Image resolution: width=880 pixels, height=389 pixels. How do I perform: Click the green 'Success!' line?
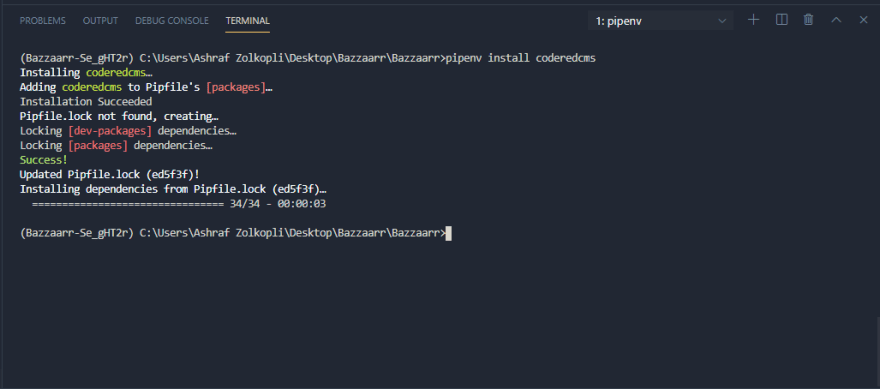(x=43, y=160)
